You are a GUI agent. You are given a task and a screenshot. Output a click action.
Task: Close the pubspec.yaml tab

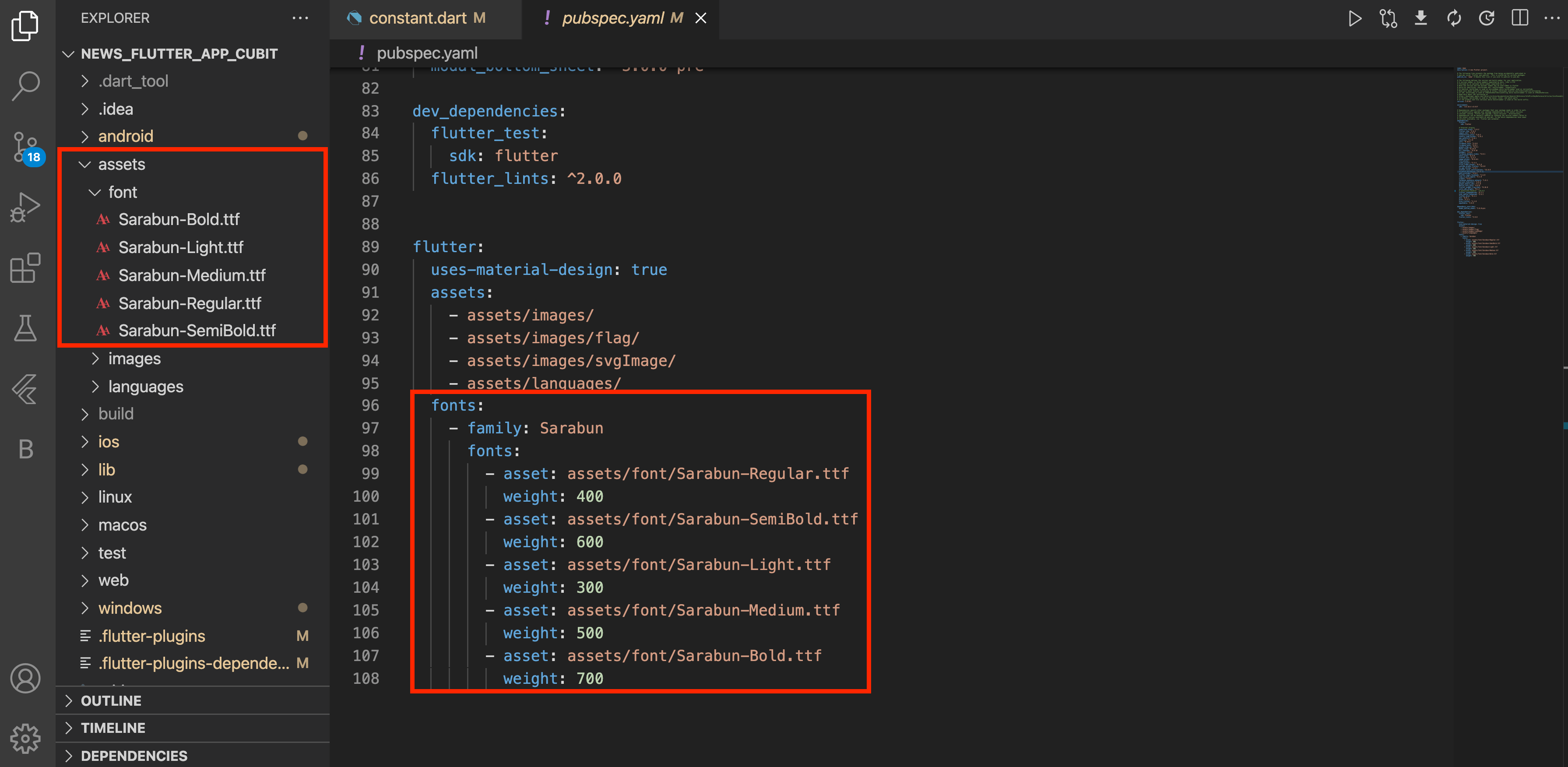click(700, 18)
